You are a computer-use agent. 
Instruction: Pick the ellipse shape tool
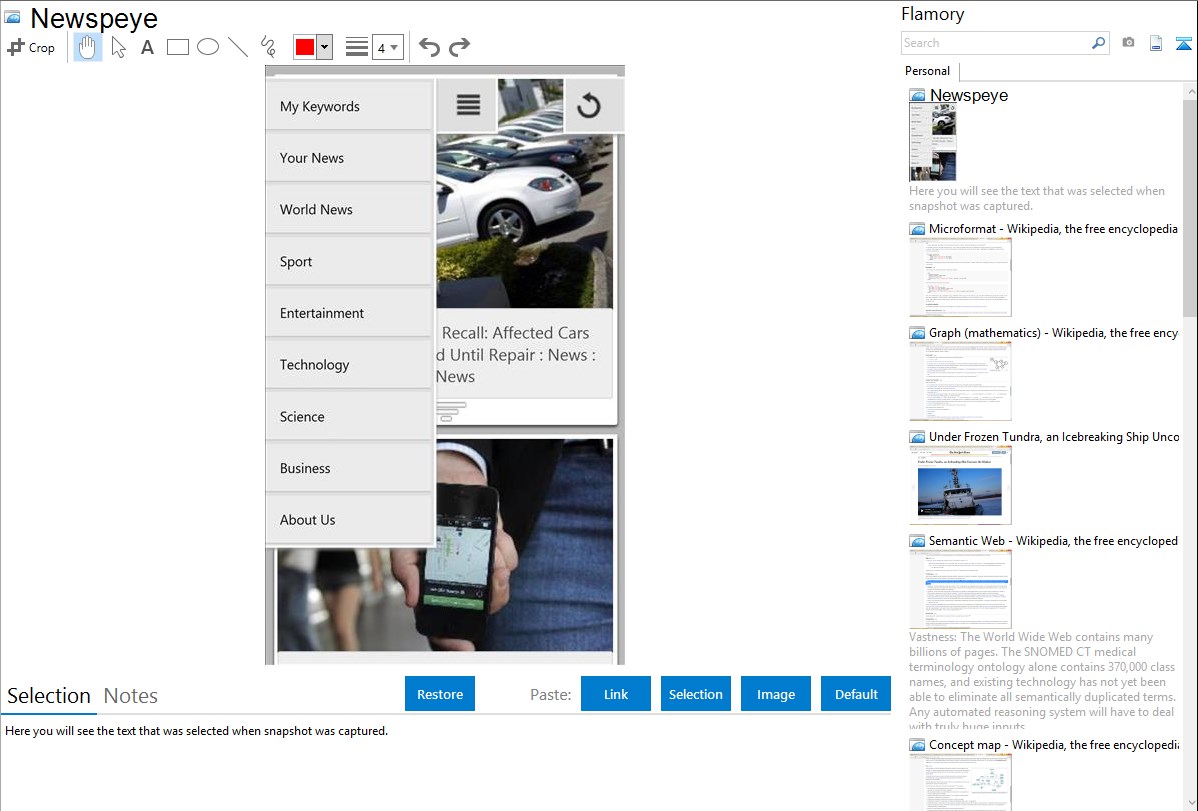(208, 47)
